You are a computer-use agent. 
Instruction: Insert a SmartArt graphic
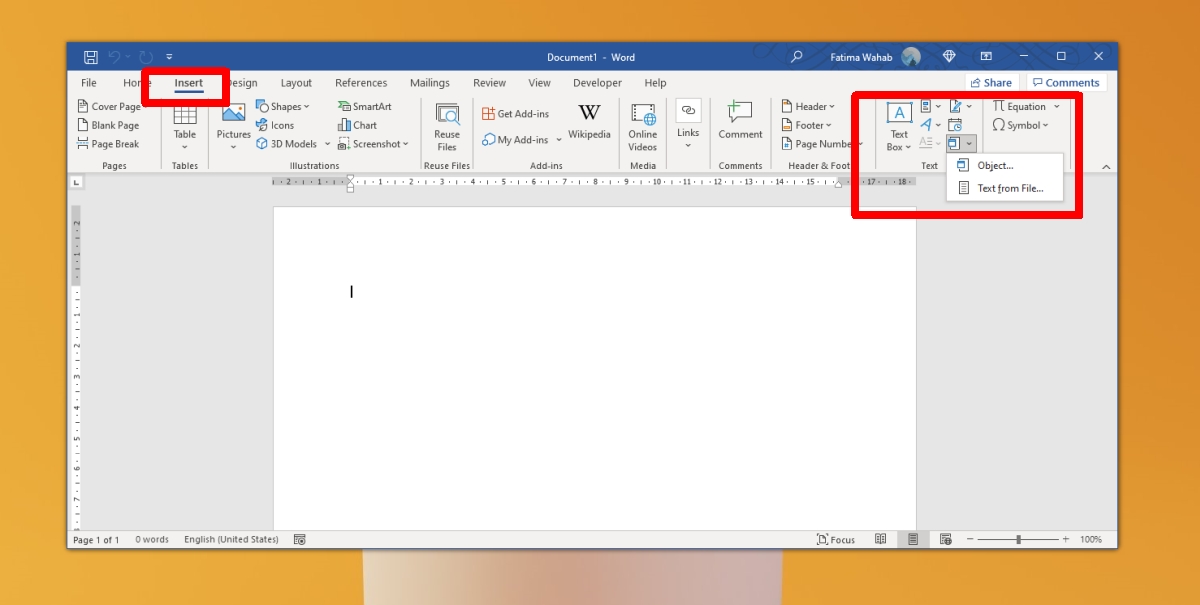[364, 107]
